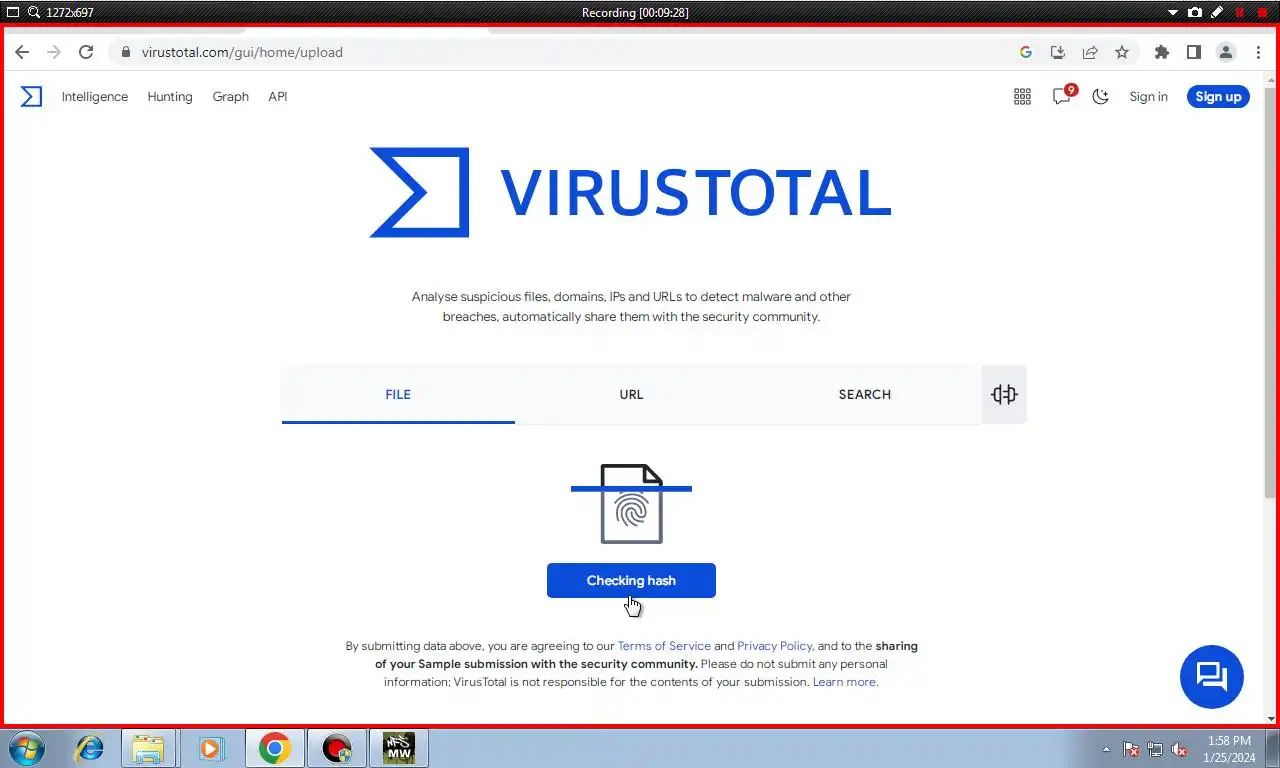1280x768 pixels.
Task: Open Windows Media Player from taskbar
Action: [x=211, y=748]
